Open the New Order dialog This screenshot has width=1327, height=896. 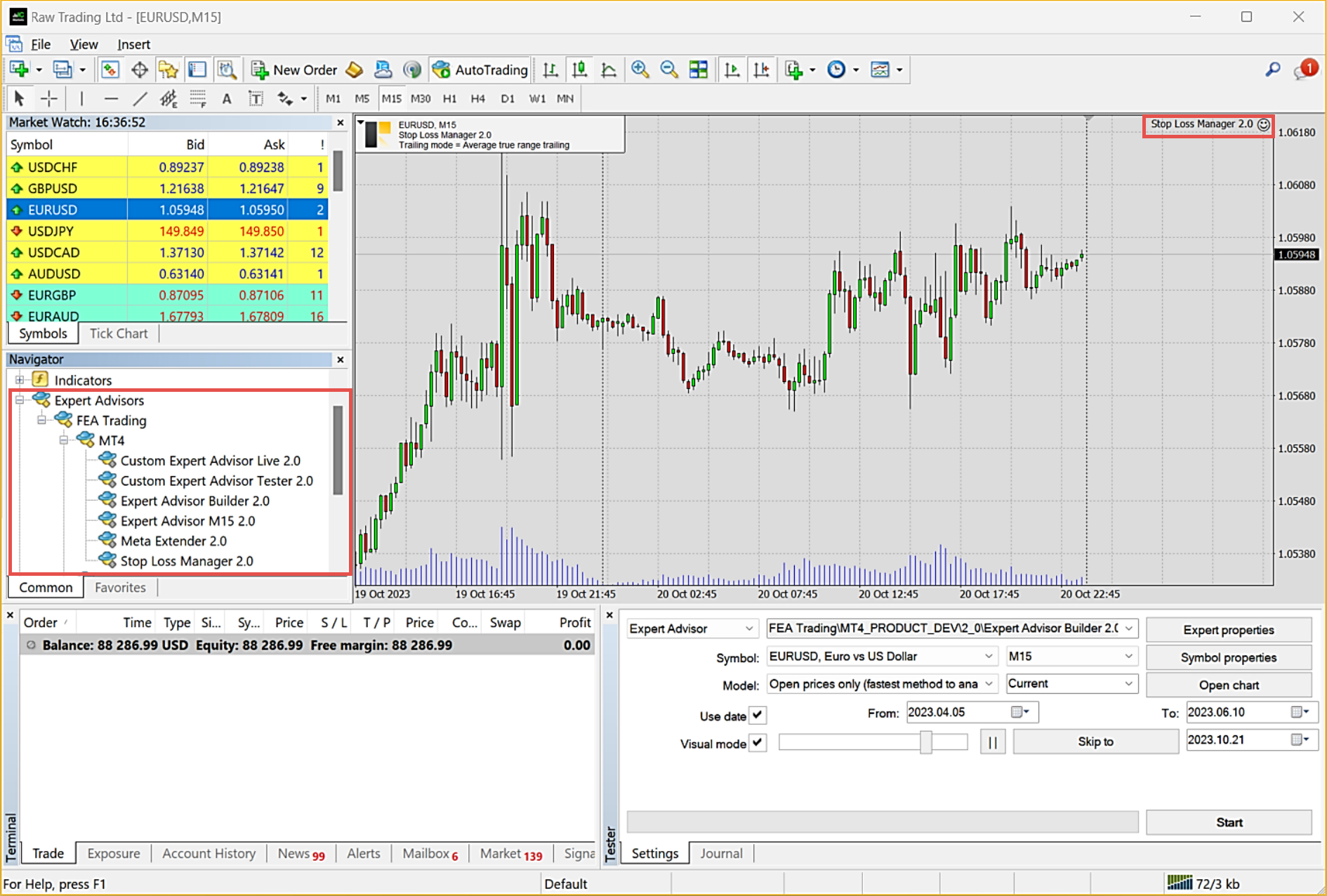(x=294, y=70)
